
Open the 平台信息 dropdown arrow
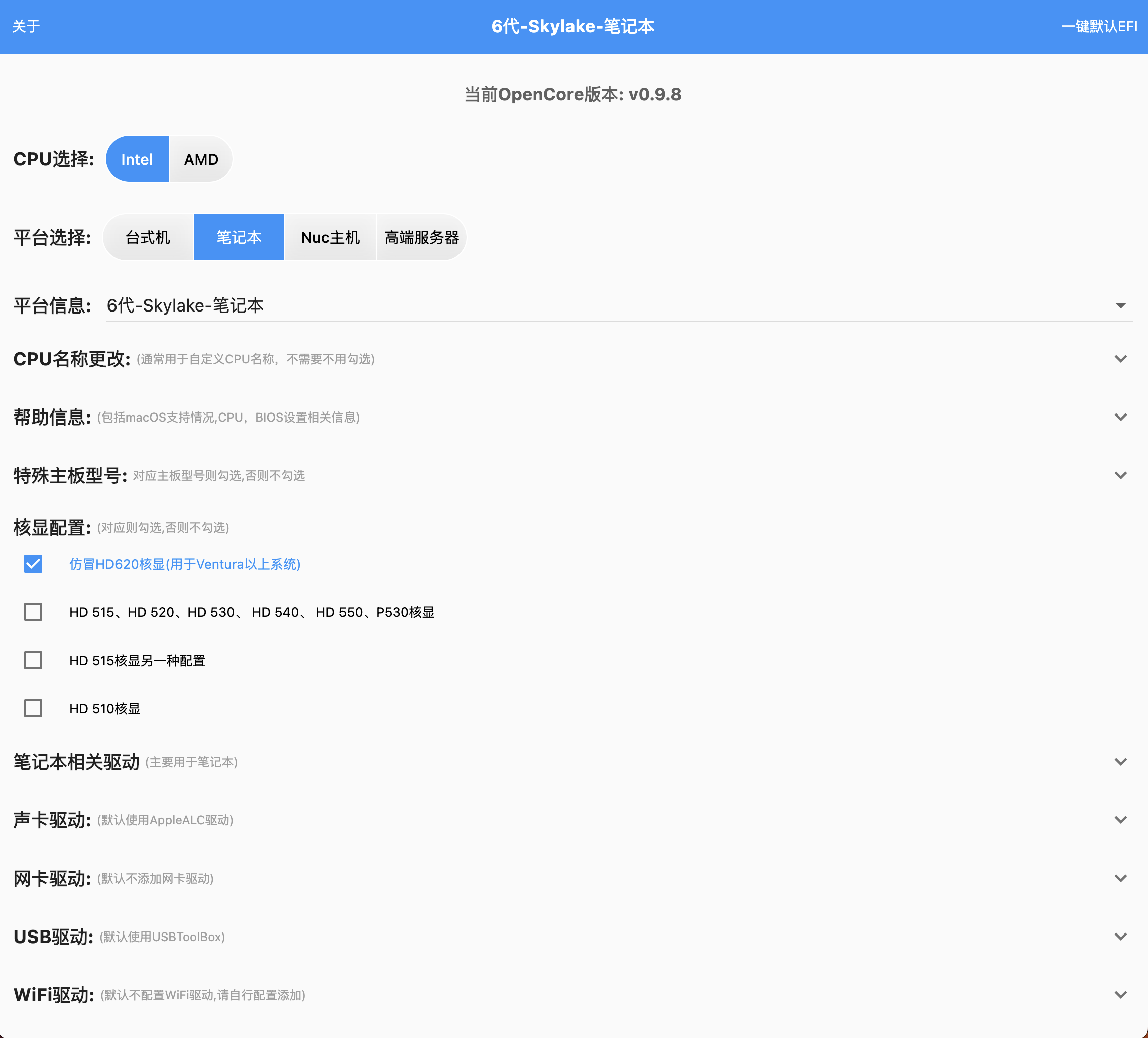tap(1120, 306)
